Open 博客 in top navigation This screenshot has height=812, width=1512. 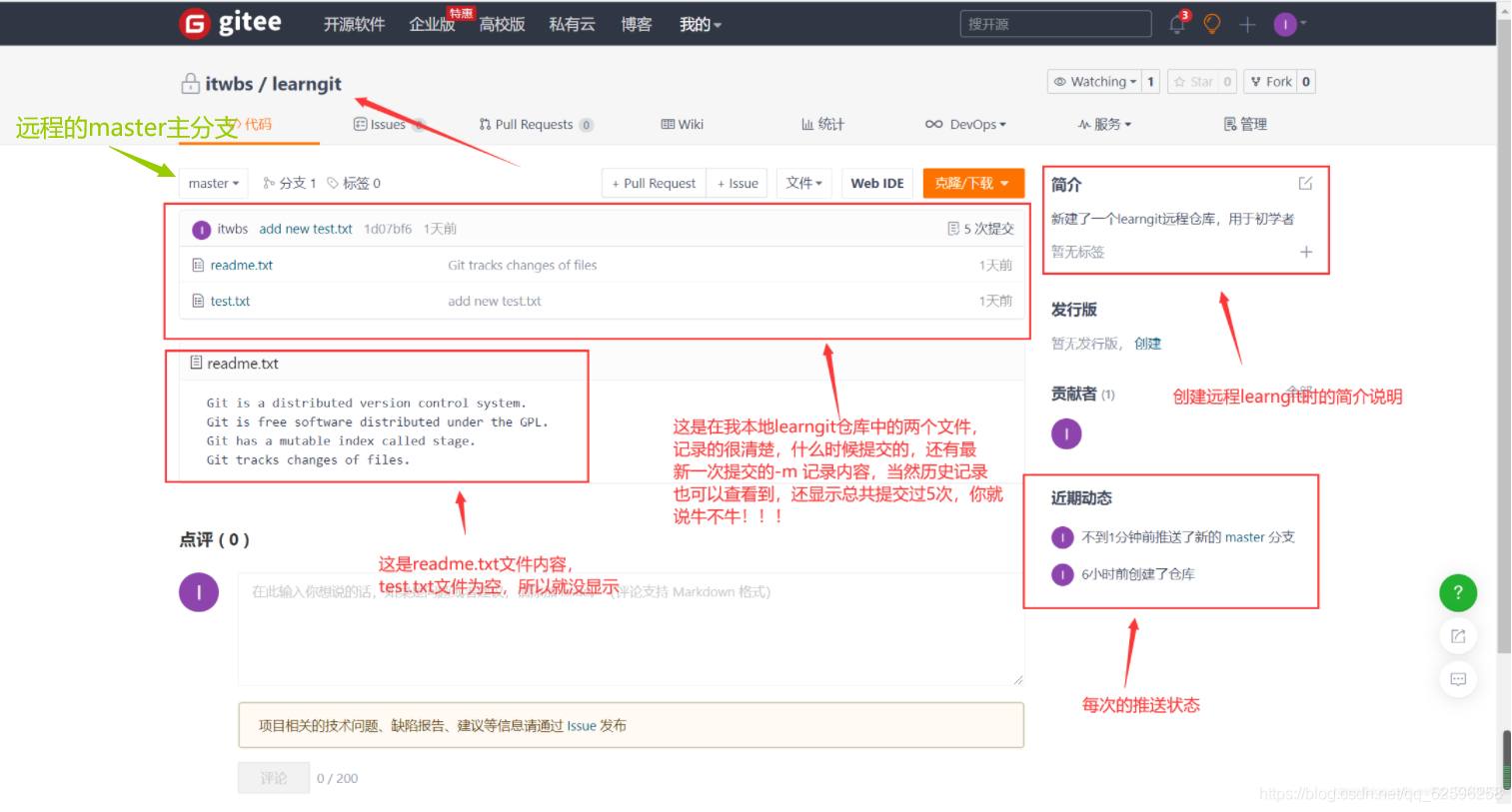pyautogui.click(x=637, y=24)
